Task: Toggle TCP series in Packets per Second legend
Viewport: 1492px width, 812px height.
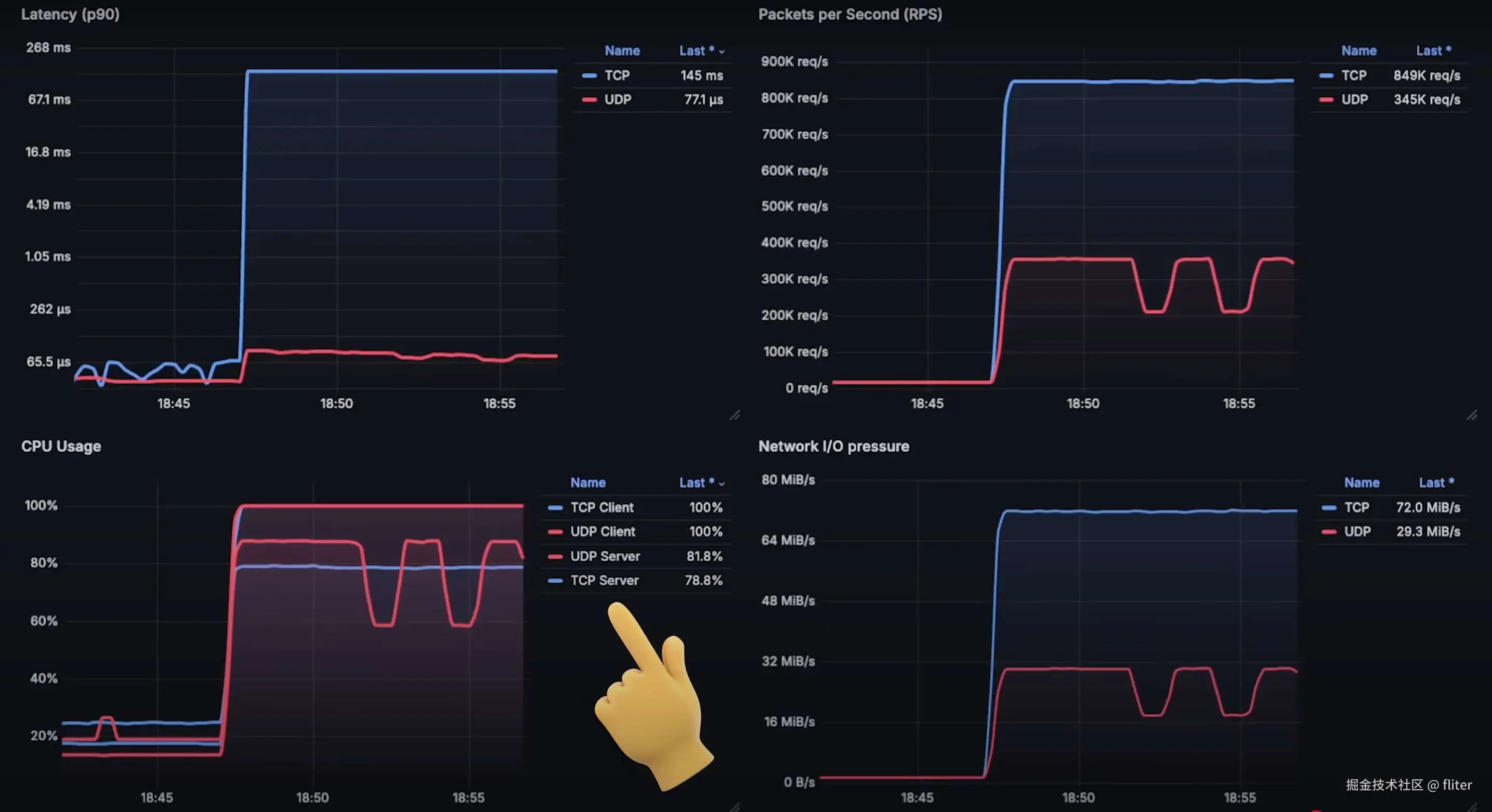Action: click(x=1354, y=75)
